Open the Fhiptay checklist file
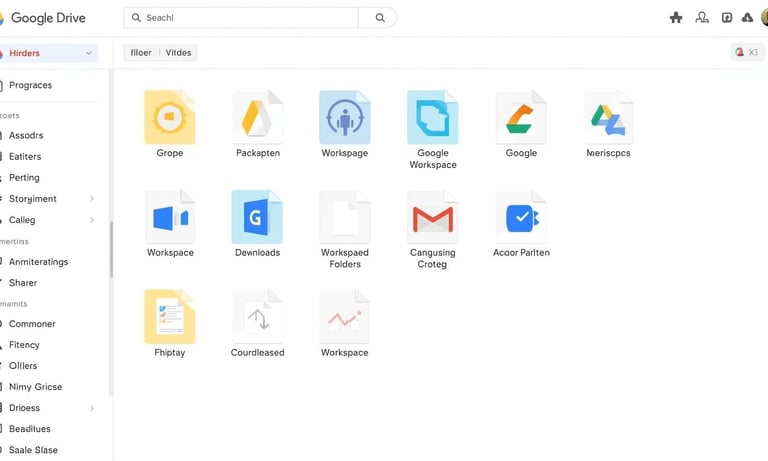The width and height of the screenshot is (768, 461). tap(169, 316)
